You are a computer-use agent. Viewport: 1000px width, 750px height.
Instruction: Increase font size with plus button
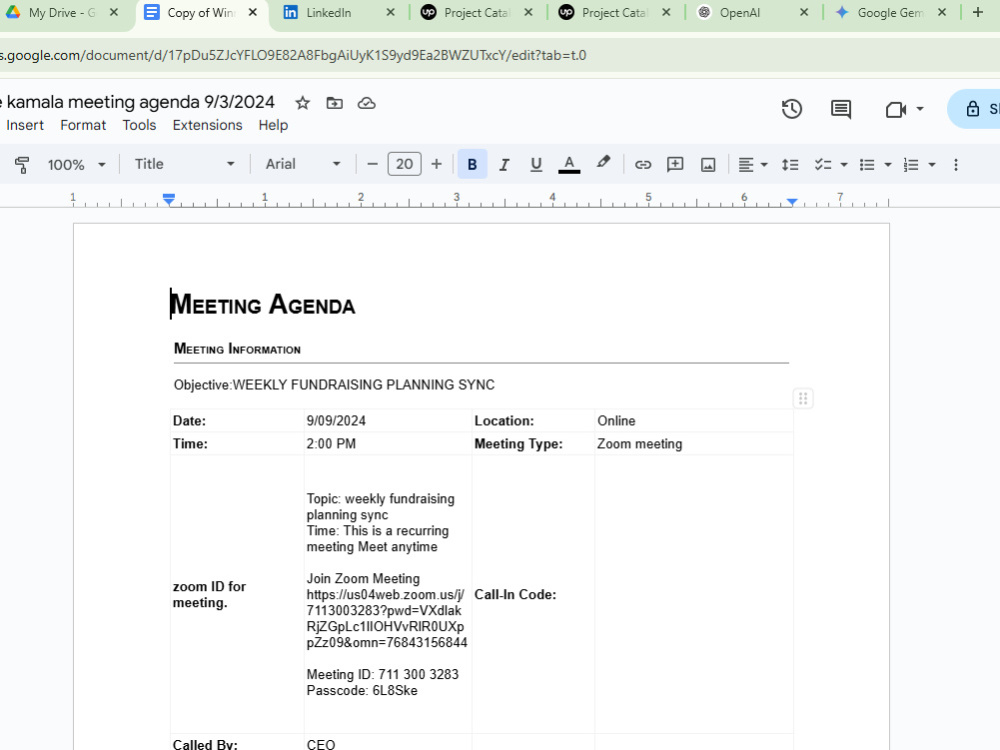tap(436, 165)
